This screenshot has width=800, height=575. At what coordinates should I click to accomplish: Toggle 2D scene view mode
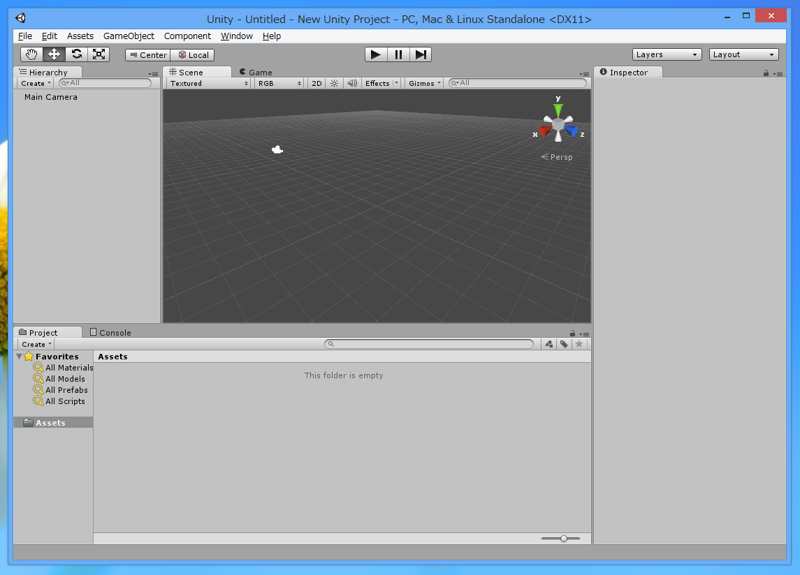click(x=316, y=83)
